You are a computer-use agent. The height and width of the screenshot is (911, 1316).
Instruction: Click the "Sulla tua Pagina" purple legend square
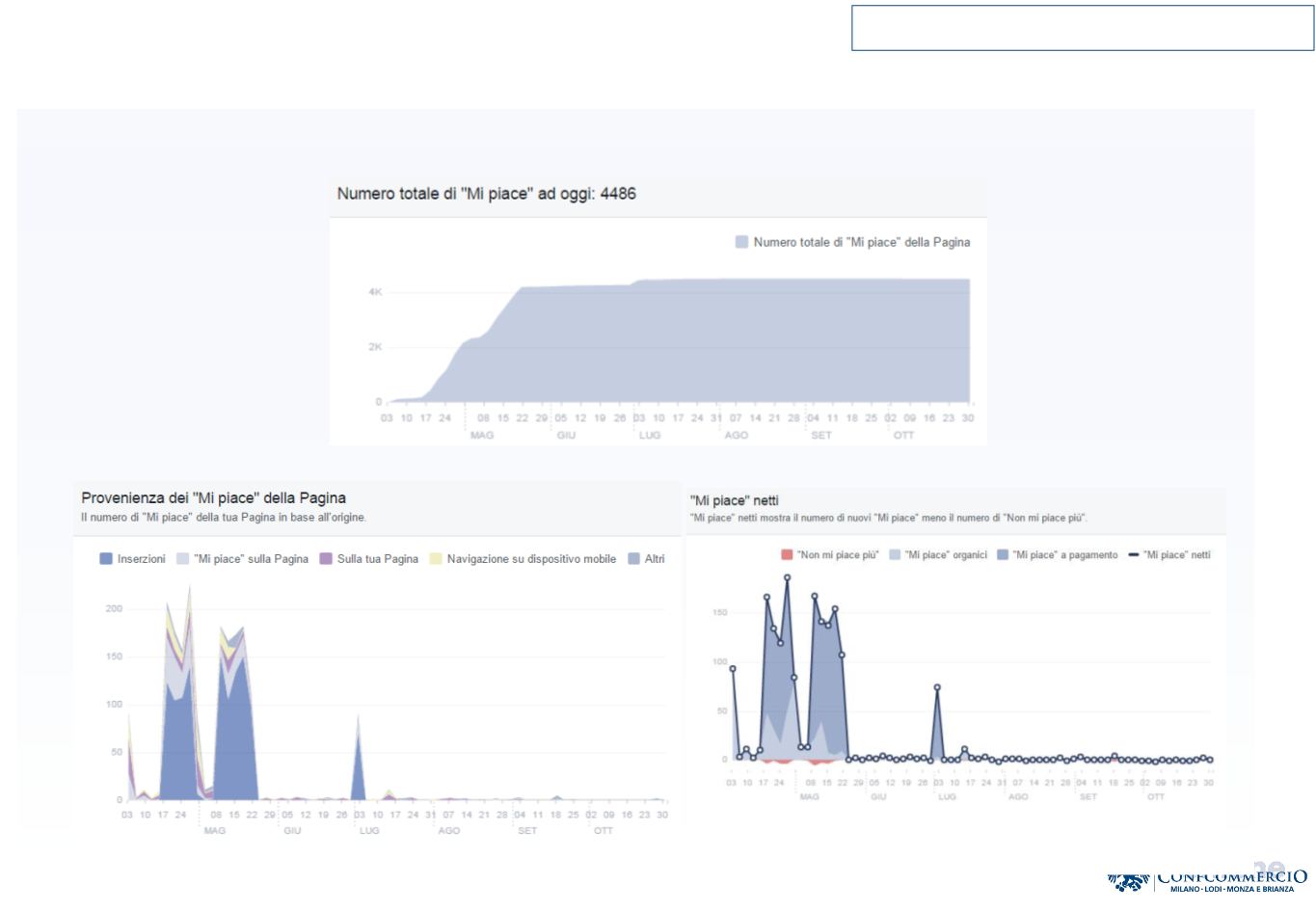tap(326, 559)
